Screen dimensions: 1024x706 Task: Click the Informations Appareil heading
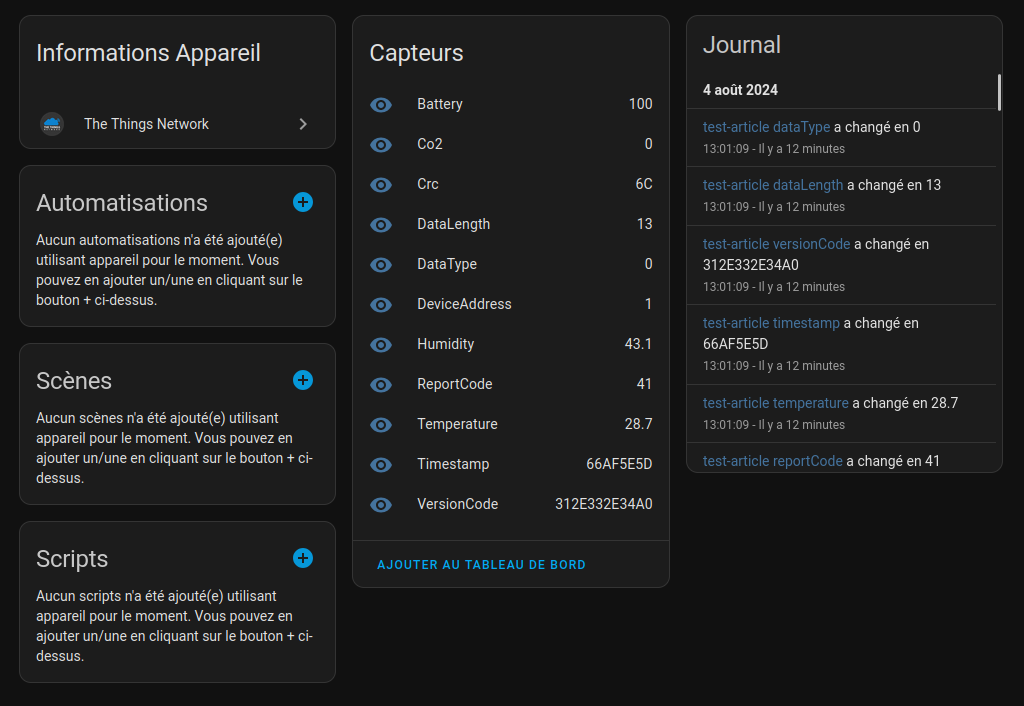coord(148,53)
